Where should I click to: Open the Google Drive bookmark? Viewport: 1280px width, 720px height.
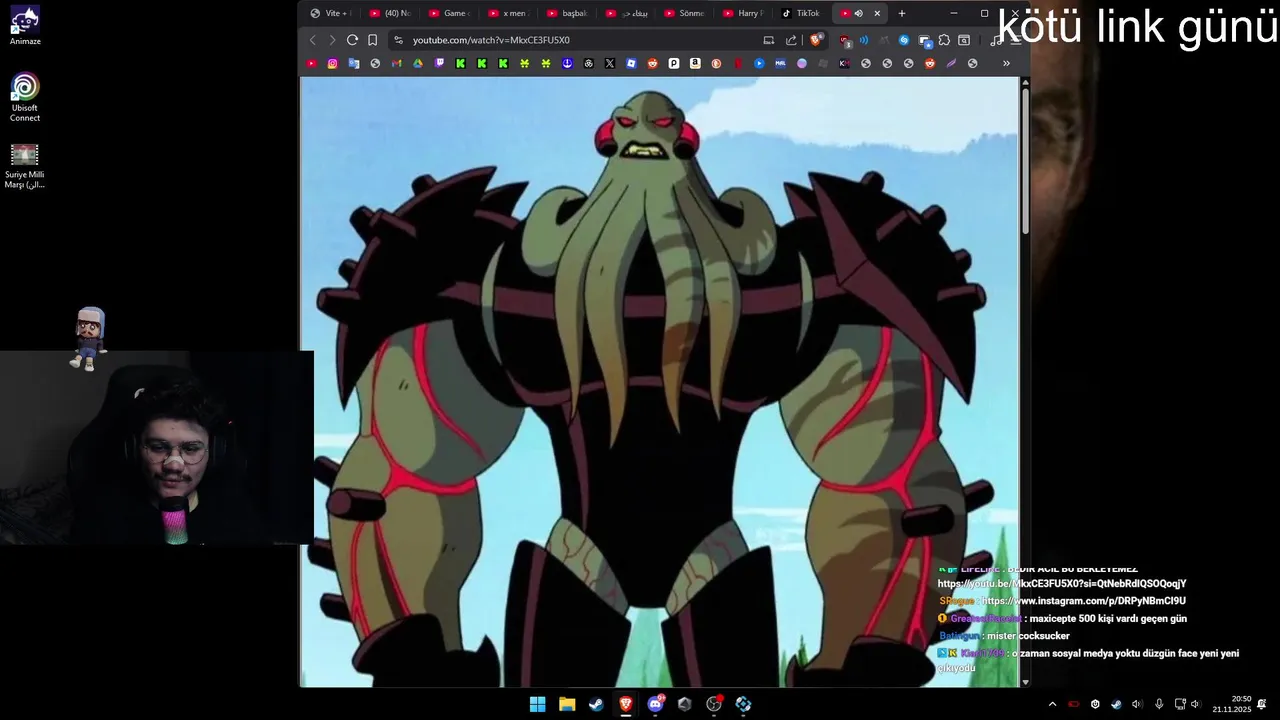click(x=418, y=63)
